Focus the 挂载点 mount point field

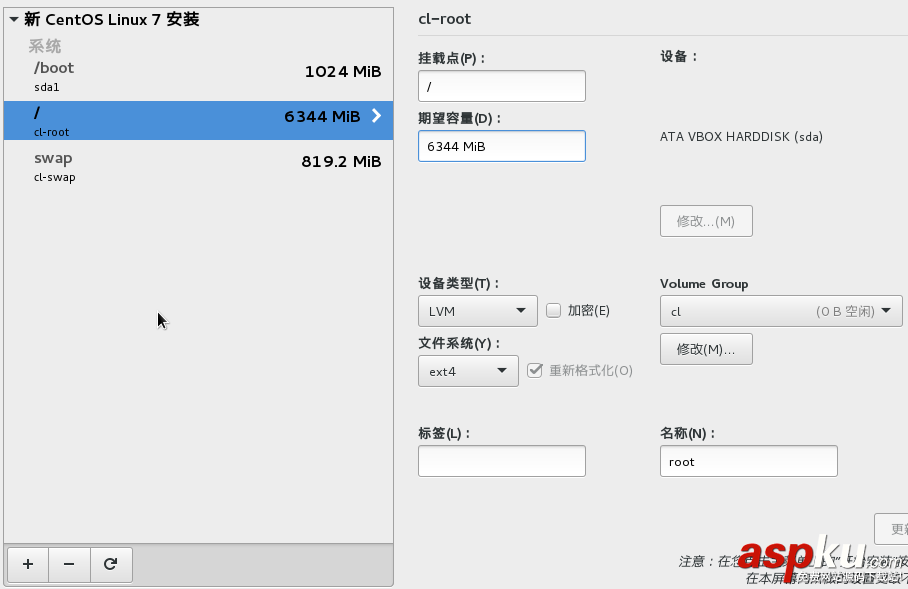pos(501,86)
